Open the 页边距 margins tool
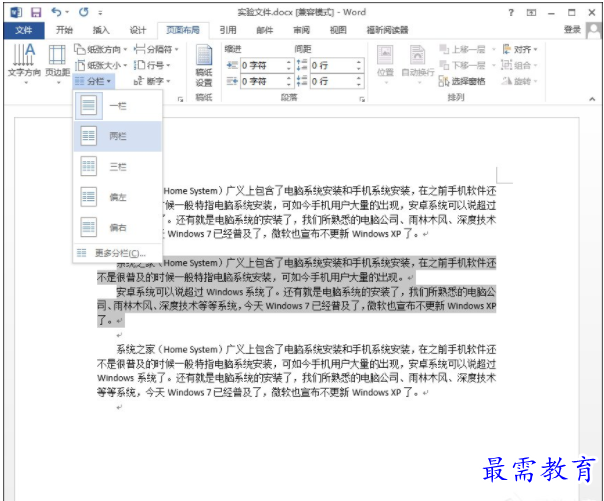Screen dimensions: 604x501 click(57, 64)
